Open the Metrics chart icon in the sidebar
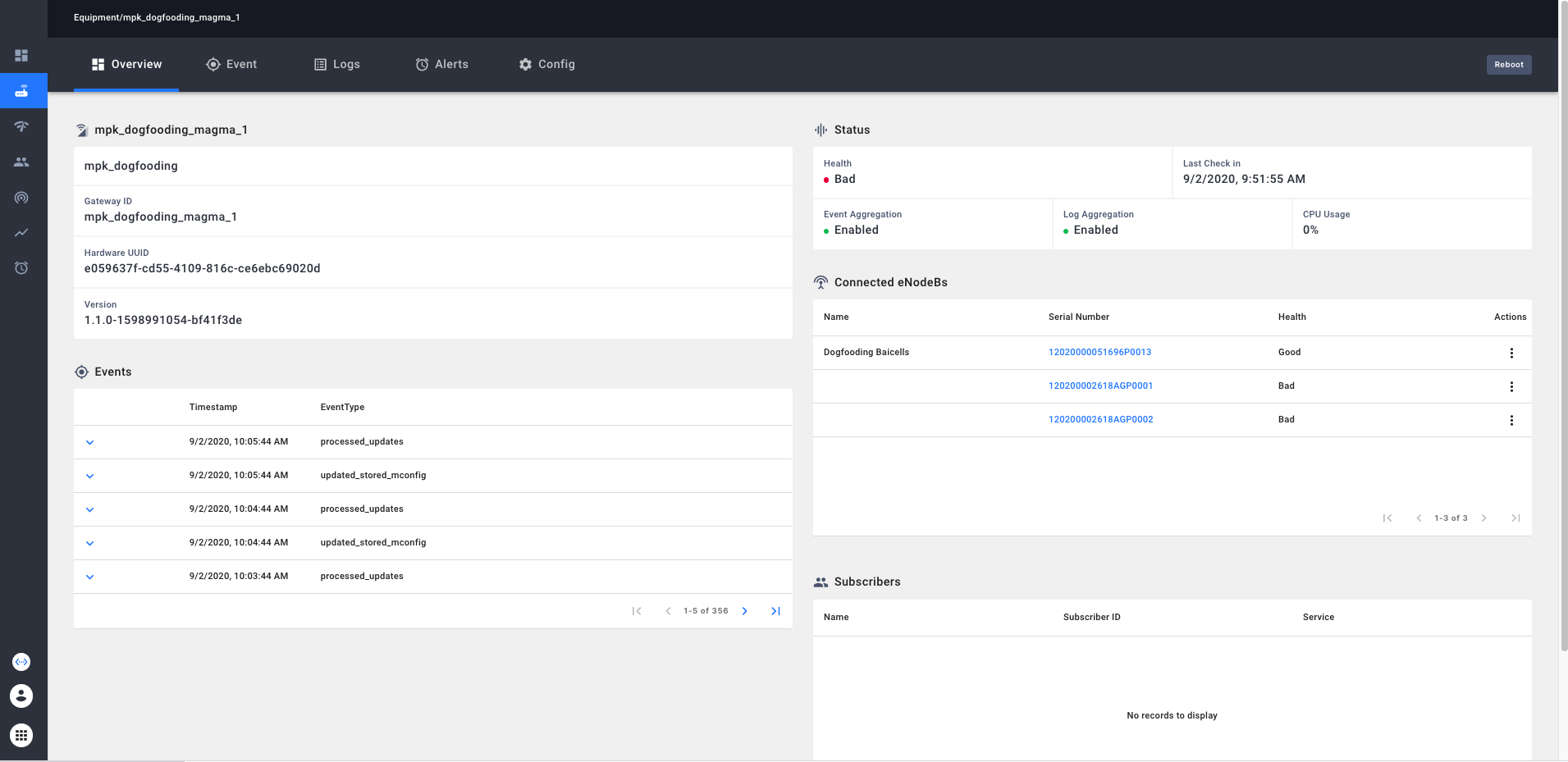 coord(21,233)
